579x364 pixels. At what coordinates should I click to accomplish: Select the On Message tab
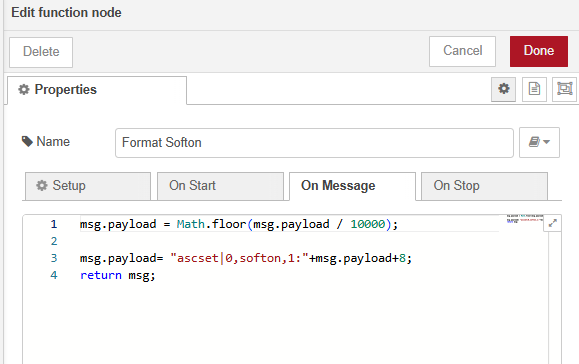pyautogui.click(x=352, y=186)
